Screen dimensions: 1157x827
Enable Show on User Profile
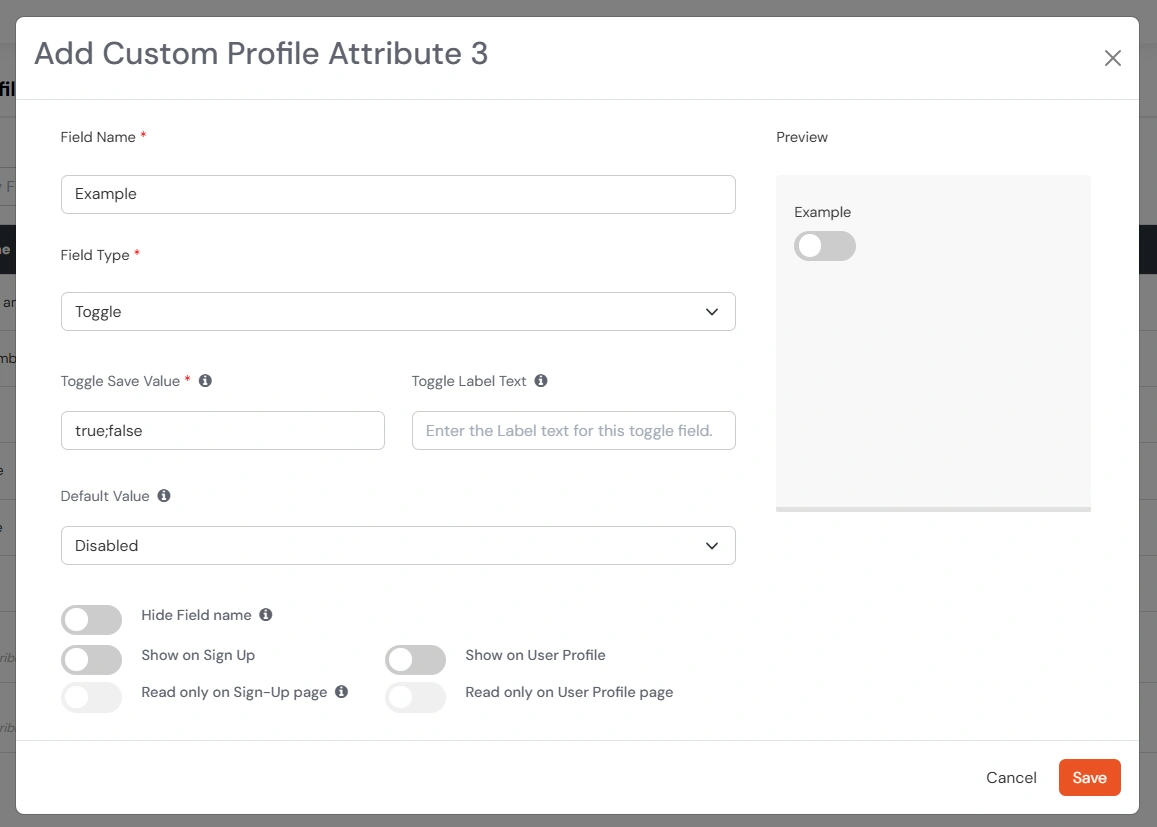pyautogui.click(x=415, y=659)
